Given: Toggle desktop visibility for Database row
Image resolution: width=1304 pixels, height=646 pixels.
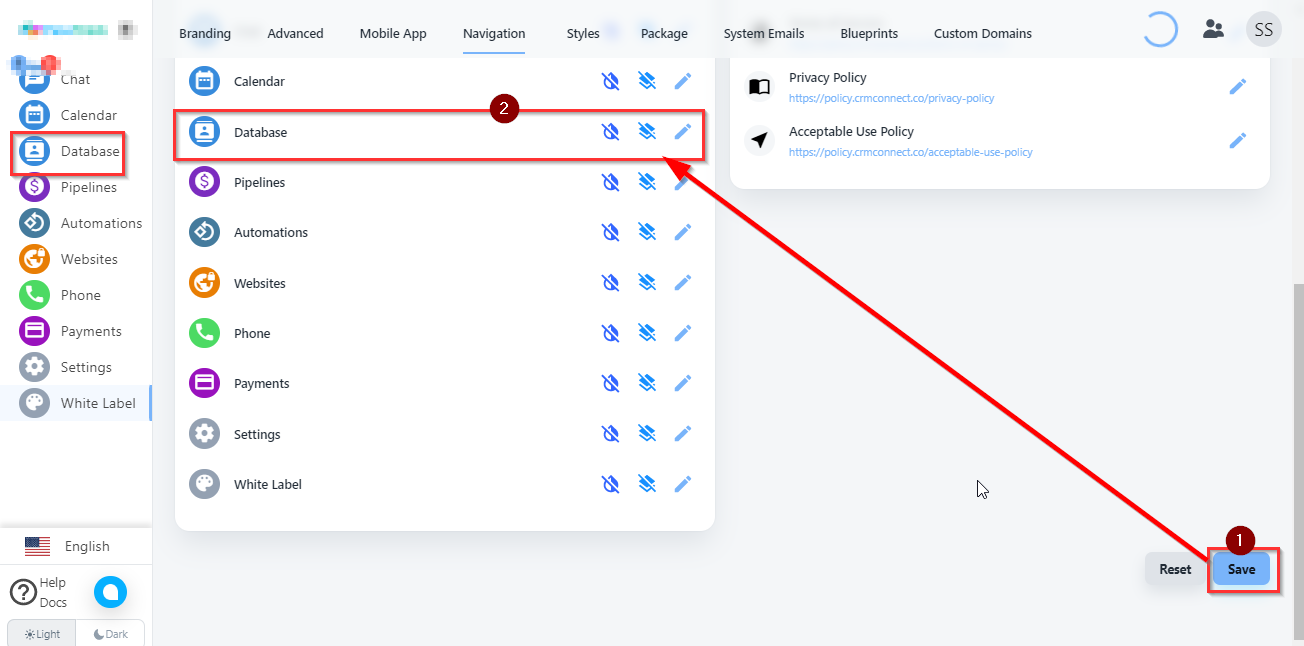Looking at the screenshot, I should click(x=610, y=132).
